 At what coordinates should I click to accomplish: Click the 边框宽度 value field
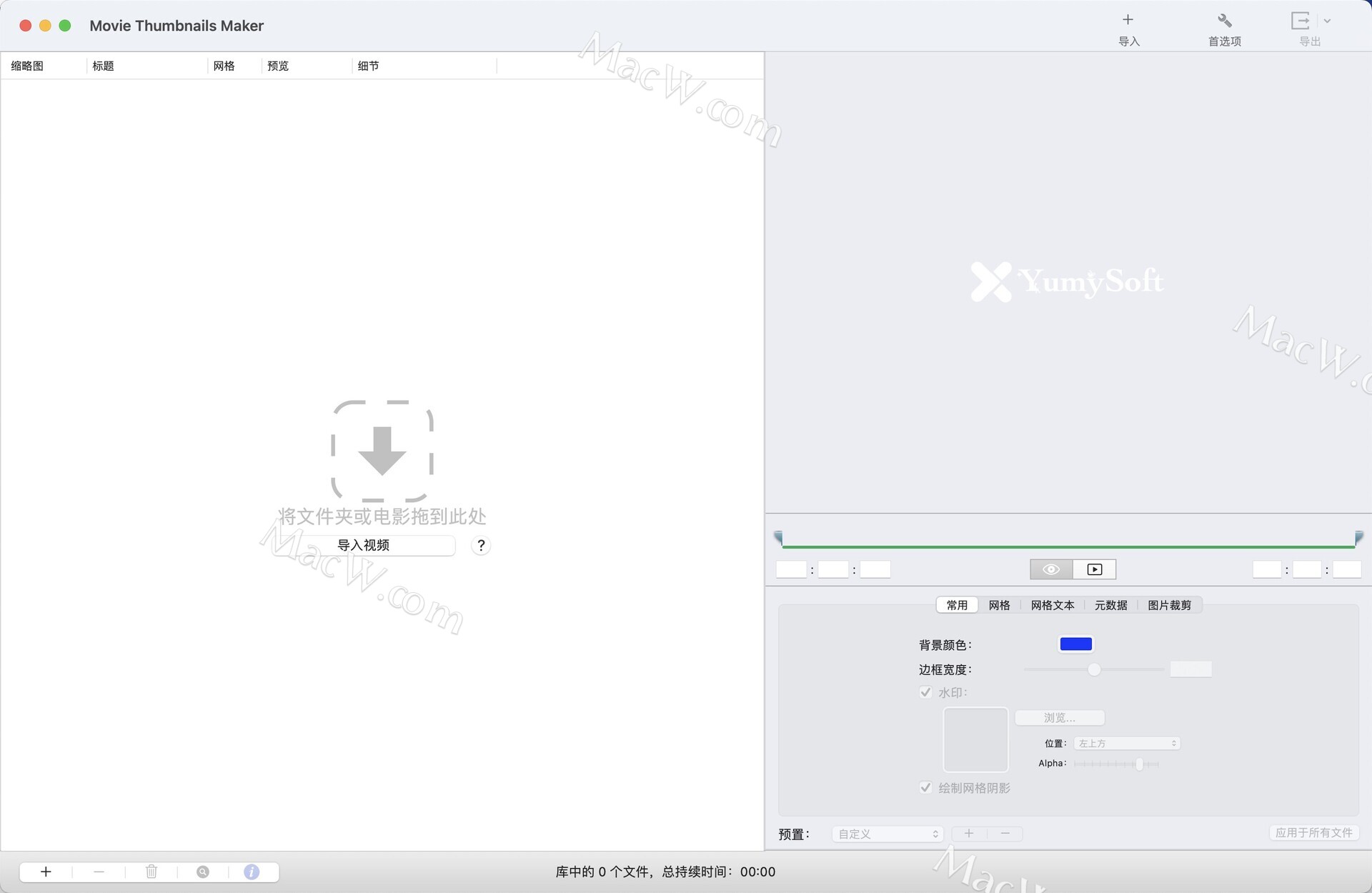pyautogui.click(x=1190, y=669)
